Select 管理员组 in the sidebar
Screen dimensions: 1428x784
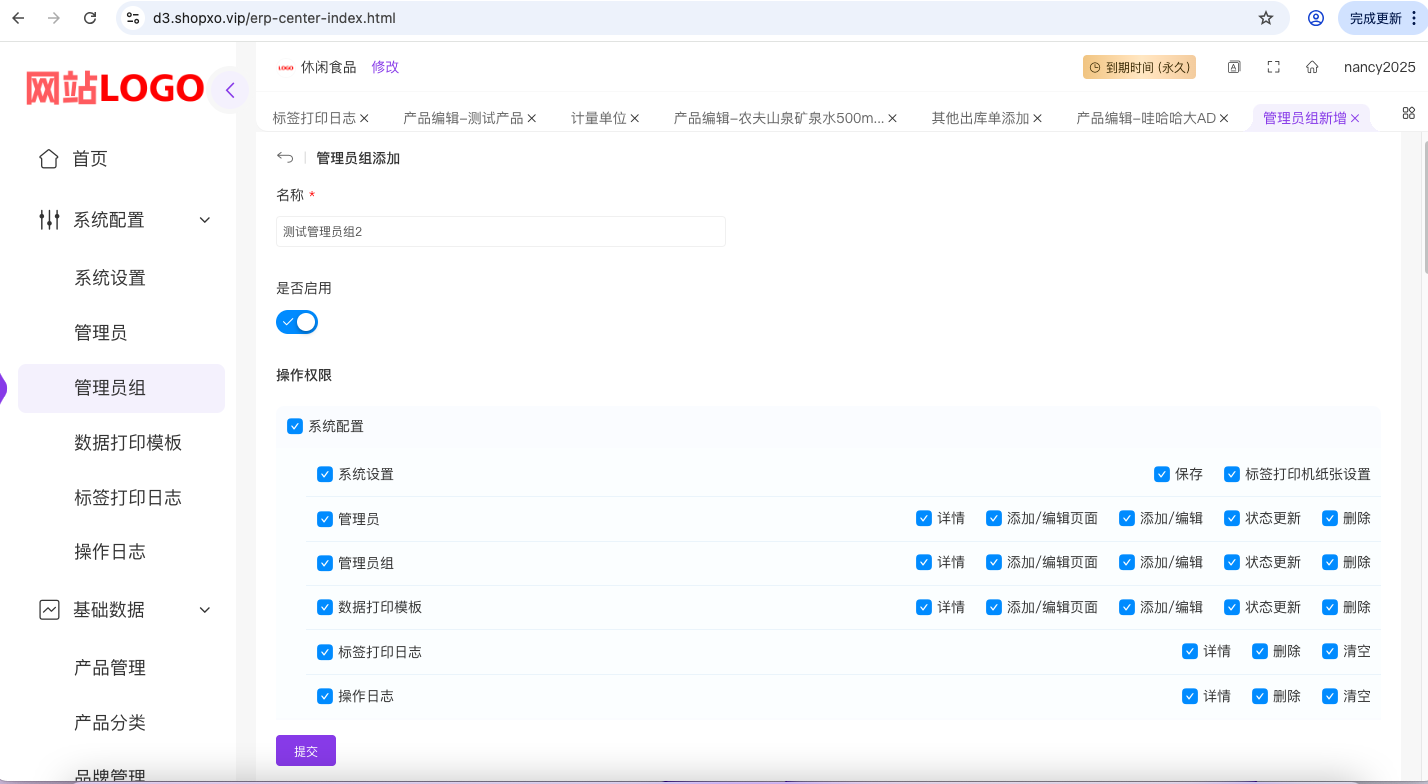pyautogui.click(x=122, y=388)
